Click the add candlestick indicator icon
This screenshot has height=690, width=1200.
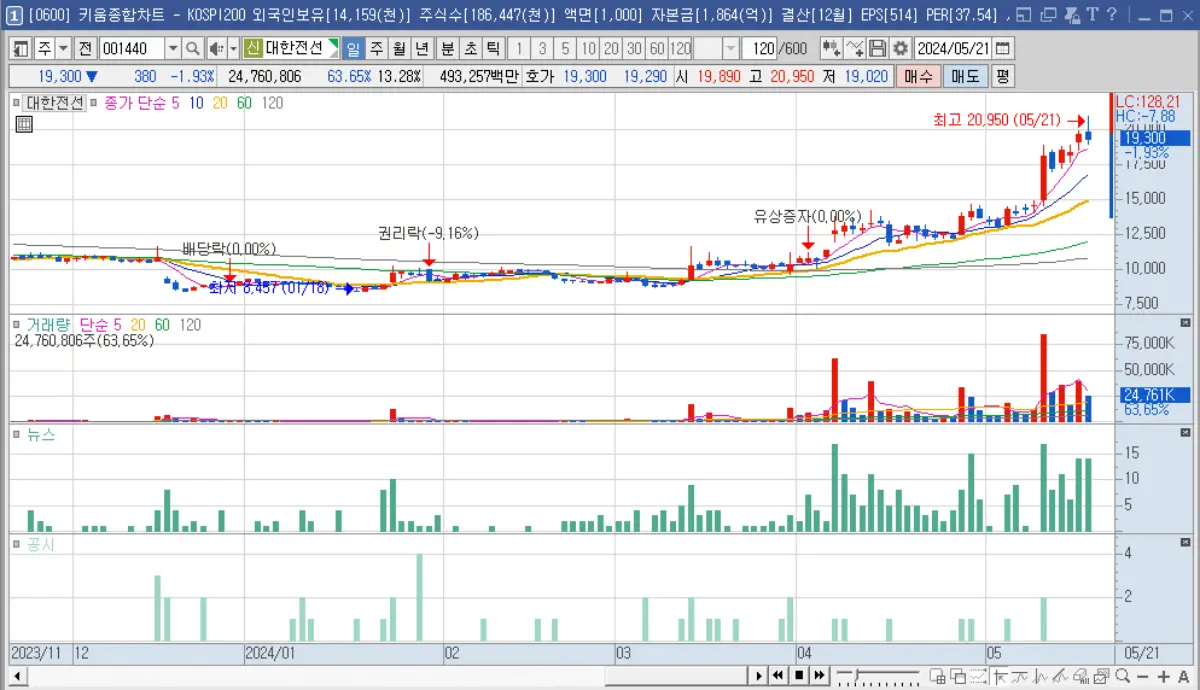pos(831,49)
